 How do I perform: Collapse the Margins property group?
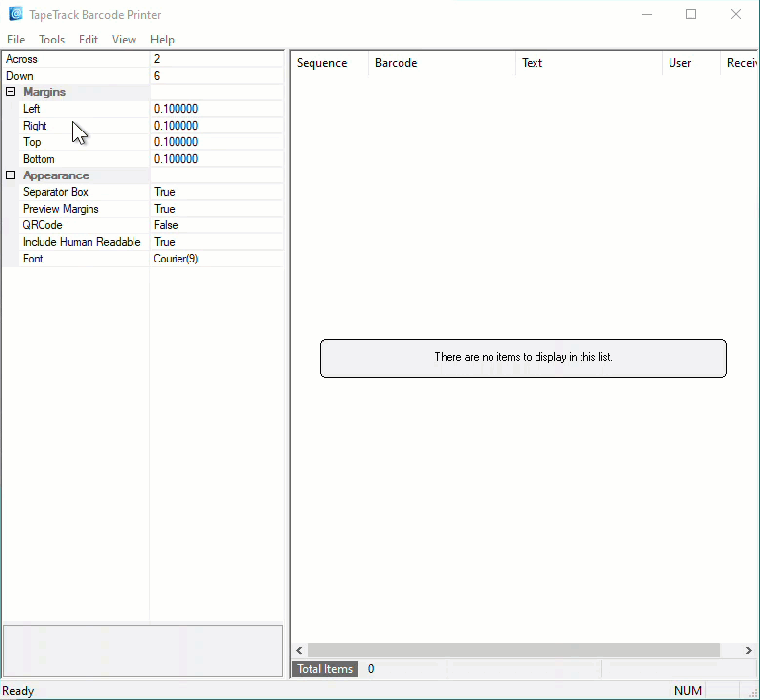point(11,92)
